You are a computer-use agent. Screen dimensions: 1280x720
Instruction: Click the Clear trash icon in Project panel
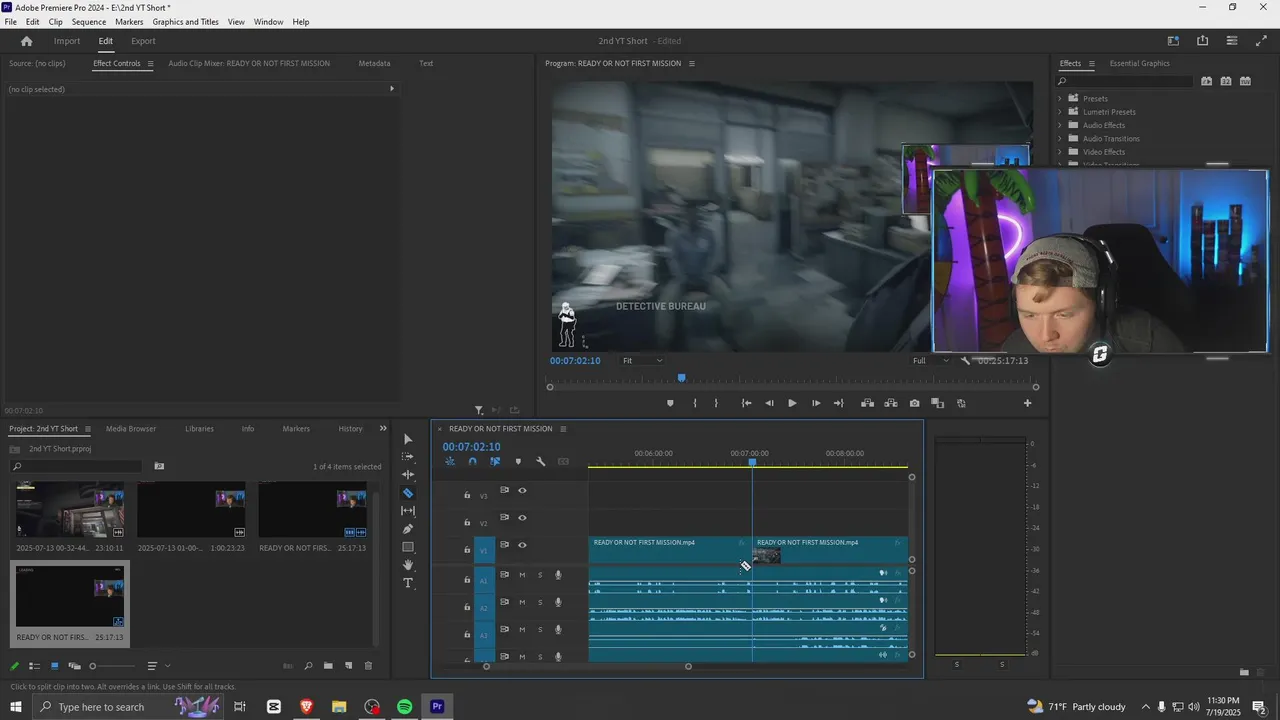pos(368,666)
